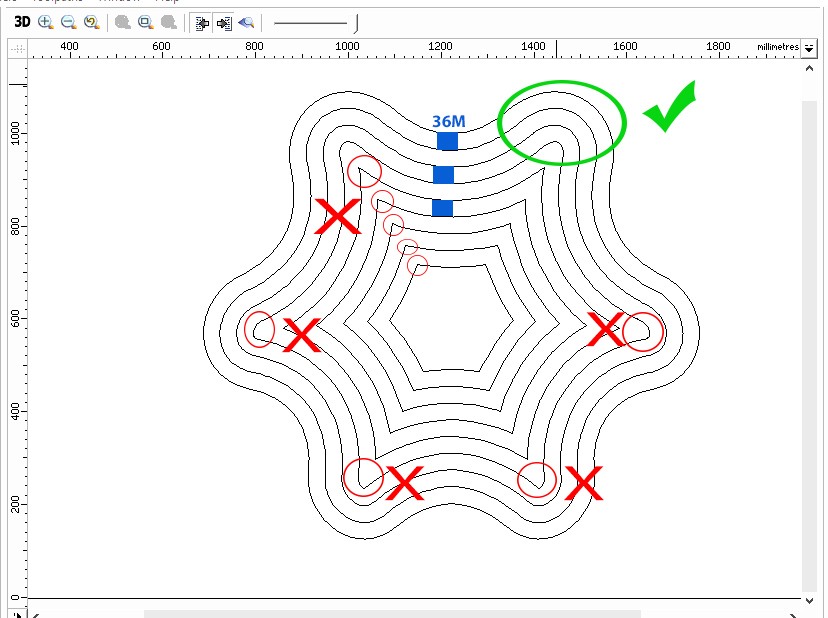Click the blue arrow magnifier view icon
Screen dimensions: 828x618
pyautogui.click(x=246, y=23)
